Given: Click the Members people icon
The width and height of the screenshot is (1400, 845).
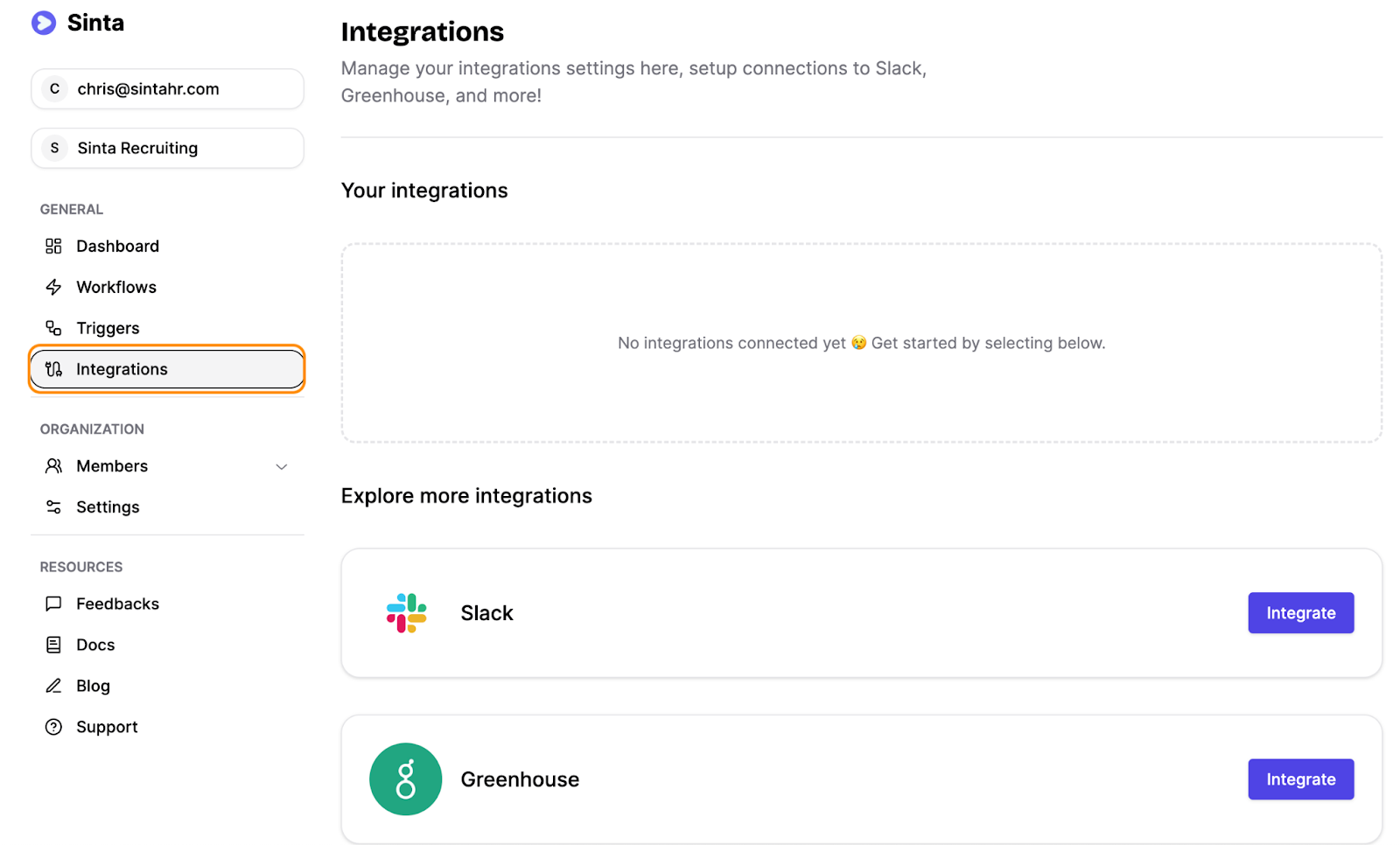Looking at the screenshot, I should click(53, 466).
